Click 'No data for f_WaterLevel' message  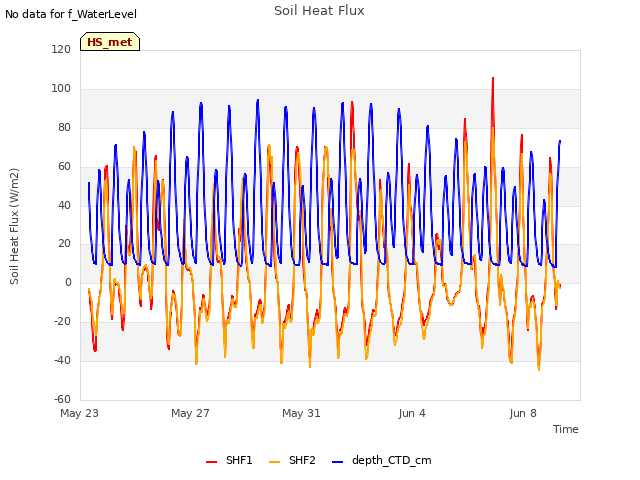[x=71, y=14]
